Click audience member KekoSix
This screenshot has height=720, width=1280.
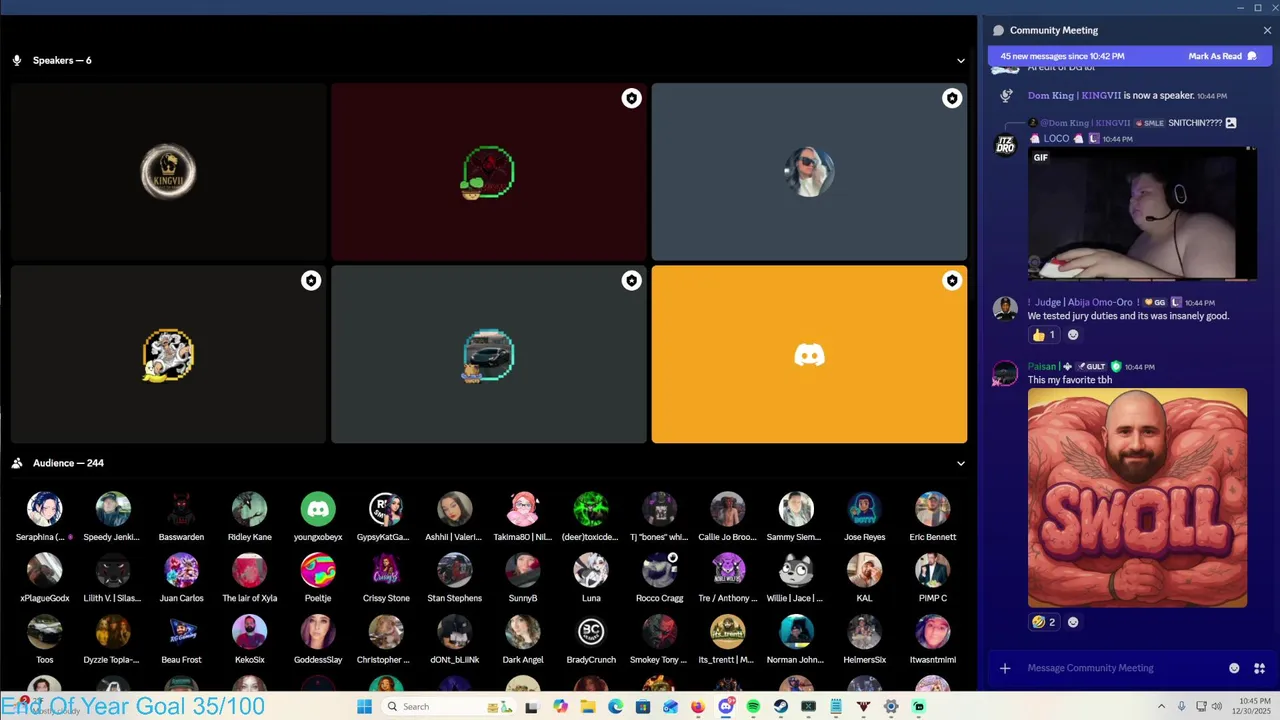click(x=249, y=640)
